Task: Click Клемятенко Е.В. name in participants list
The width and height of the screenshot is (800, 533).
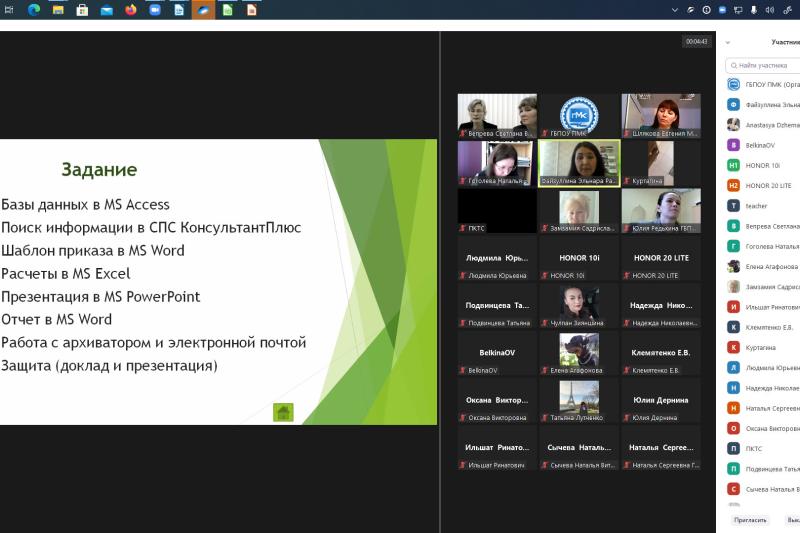Action: pyautogui.click(x=769, y=327)
